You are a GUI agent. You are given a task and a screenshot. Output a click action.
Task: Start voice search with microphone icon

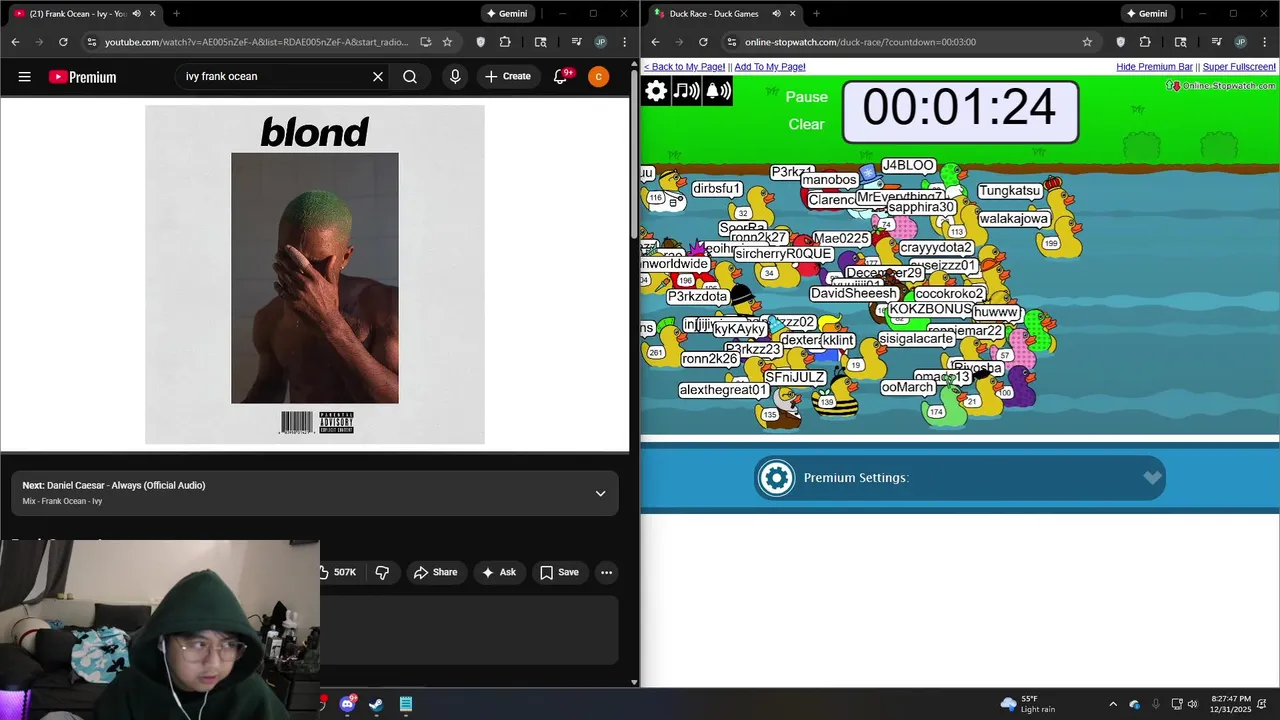(x=455, y=77)
